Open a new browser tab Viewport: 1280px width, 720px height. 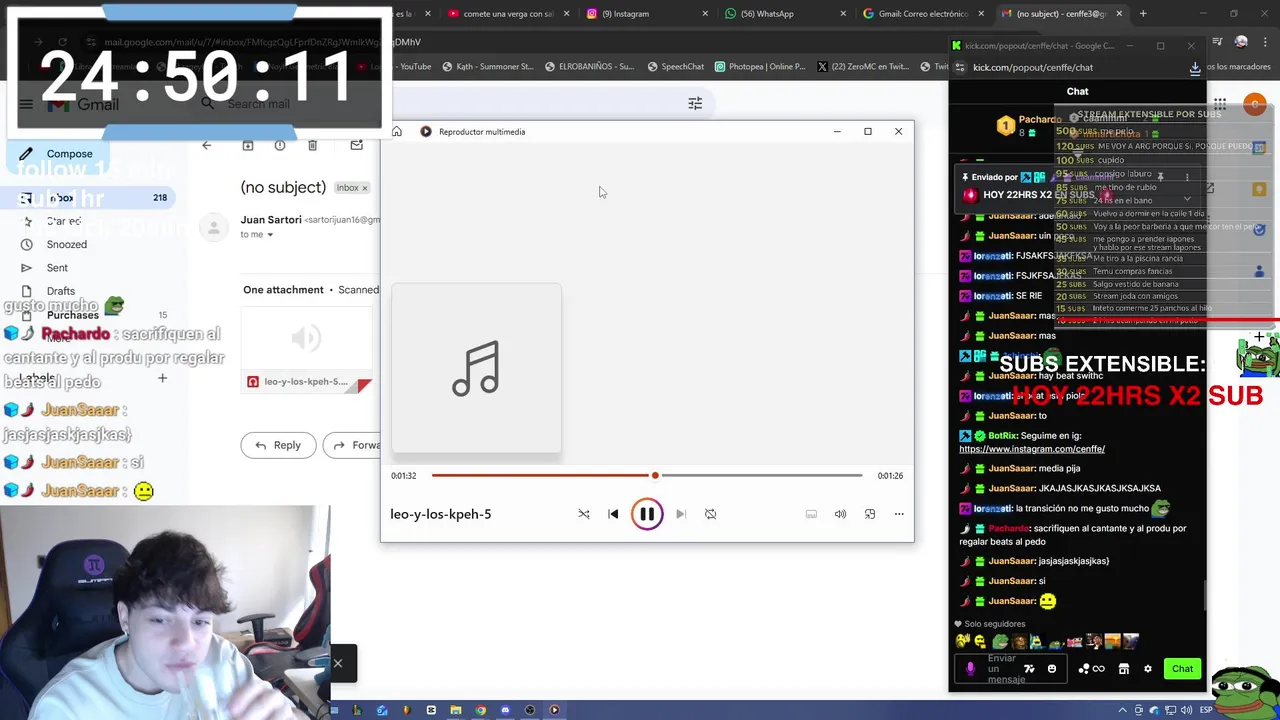(1143, 14)
